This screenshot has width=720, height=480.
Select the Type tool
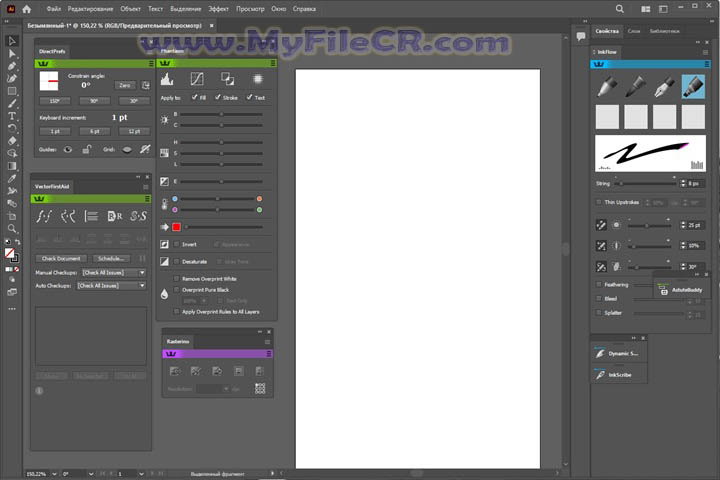[12, 116]
